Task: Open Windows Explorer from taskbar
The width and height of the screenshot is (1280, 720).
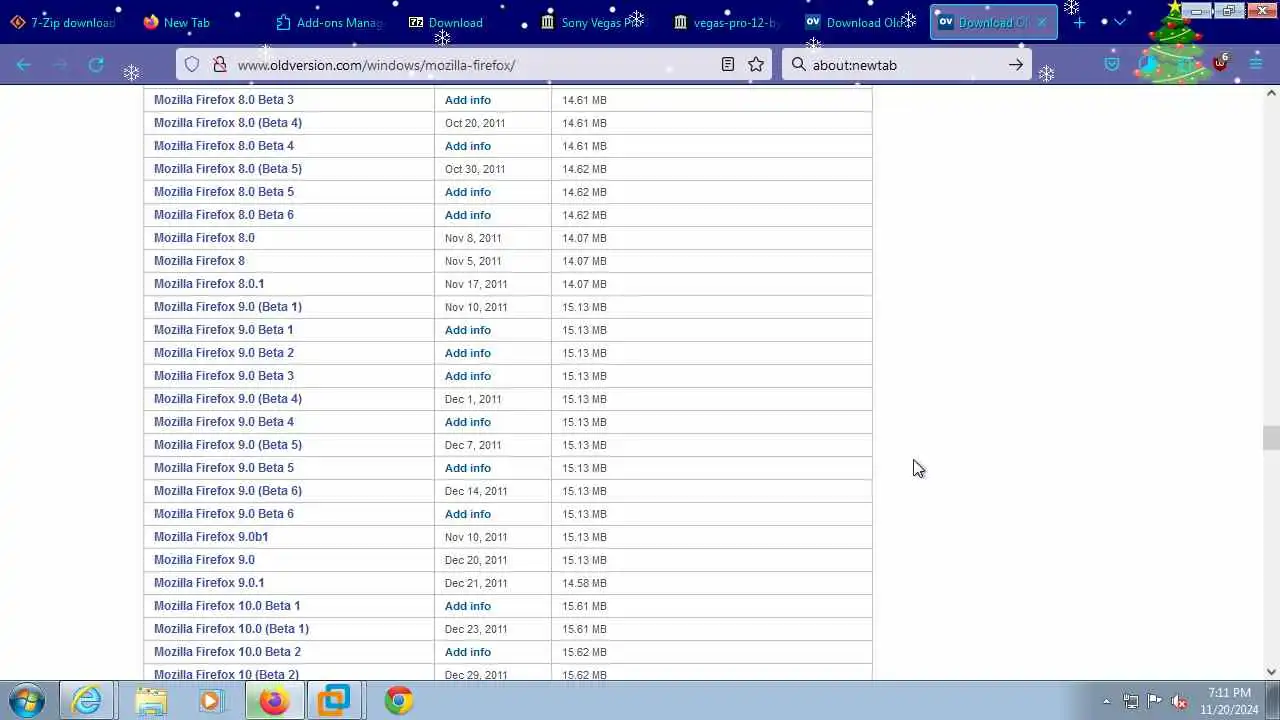Action: 151,701
